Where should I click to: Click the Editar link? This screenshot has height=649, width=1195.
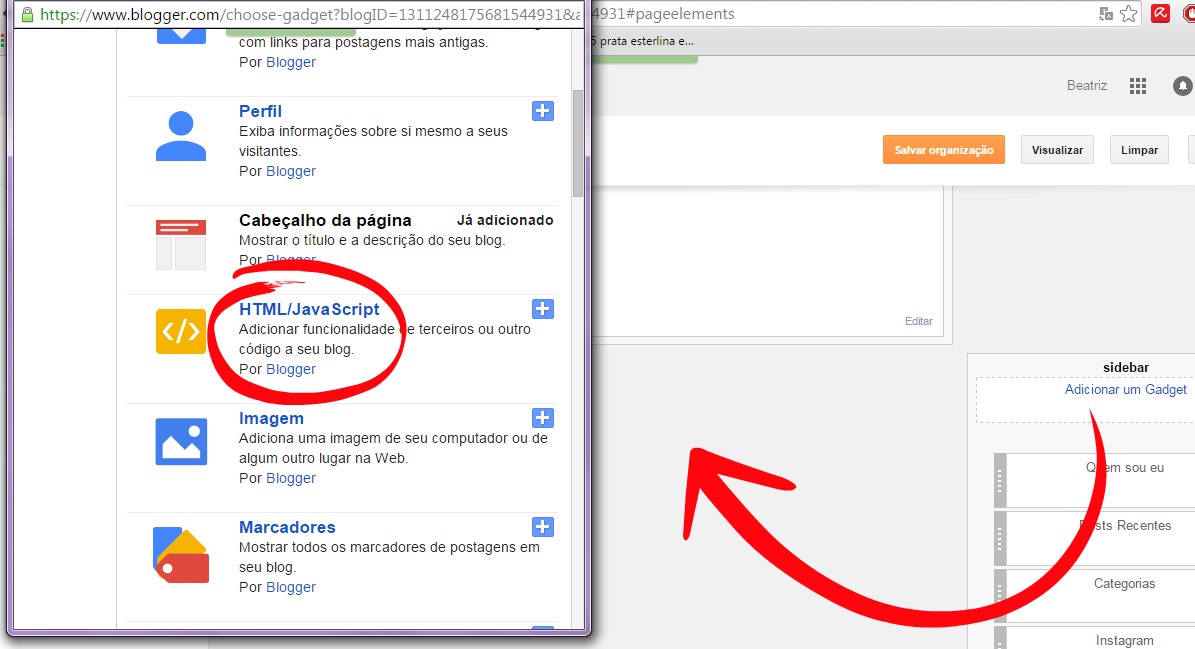coord(918,321)
